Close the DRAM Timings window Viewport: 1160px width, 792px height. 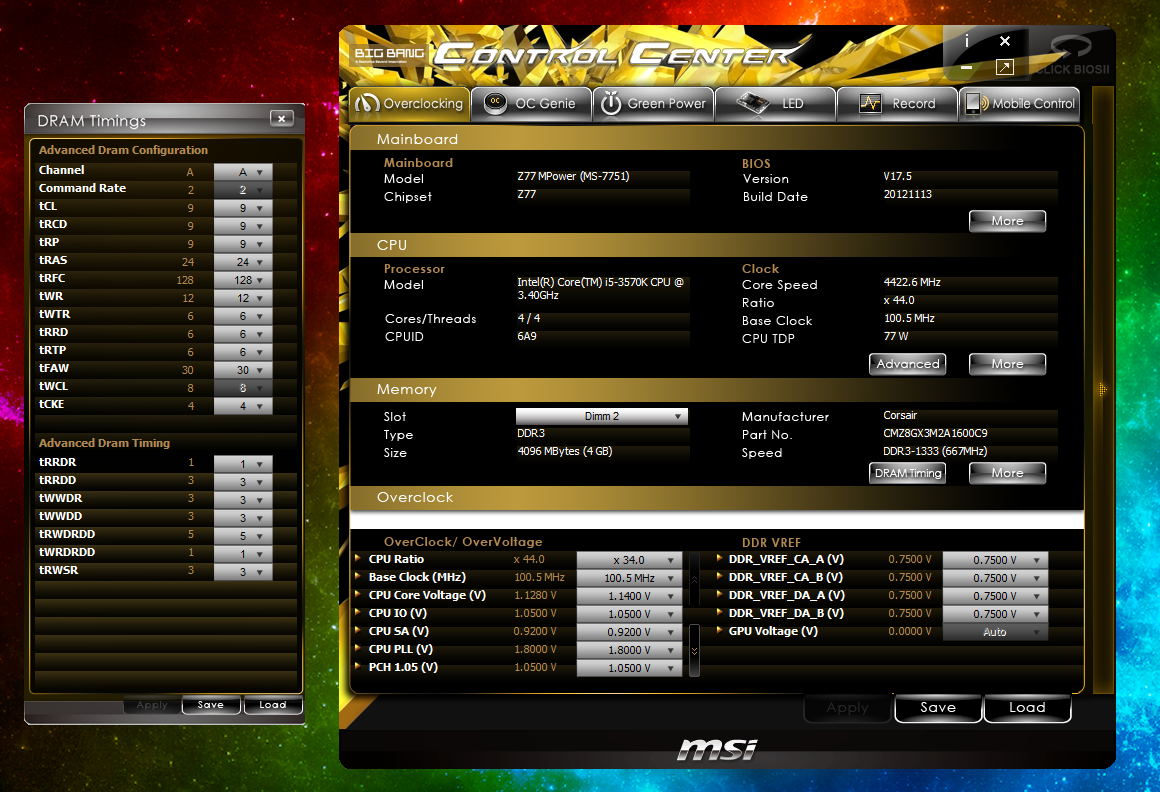click(x=282, y=118)
